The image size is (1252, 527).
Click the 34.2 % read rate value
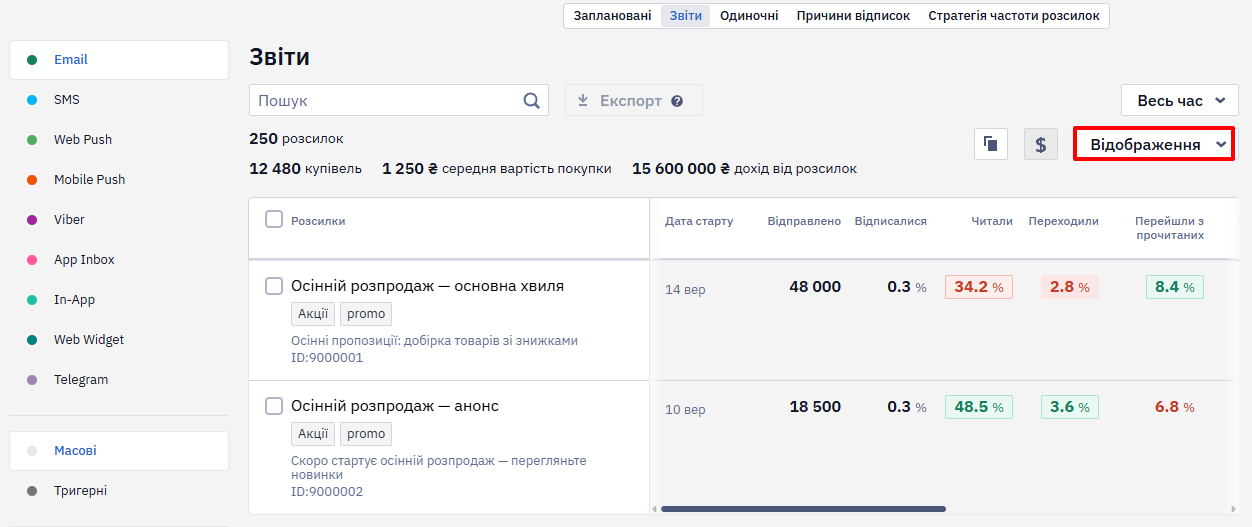(979, 287)
